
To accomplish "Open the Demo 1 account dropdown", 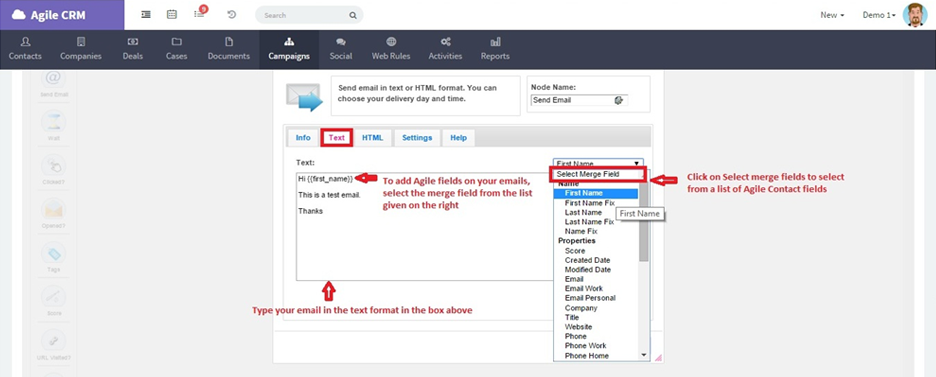I will pos(879,16).
